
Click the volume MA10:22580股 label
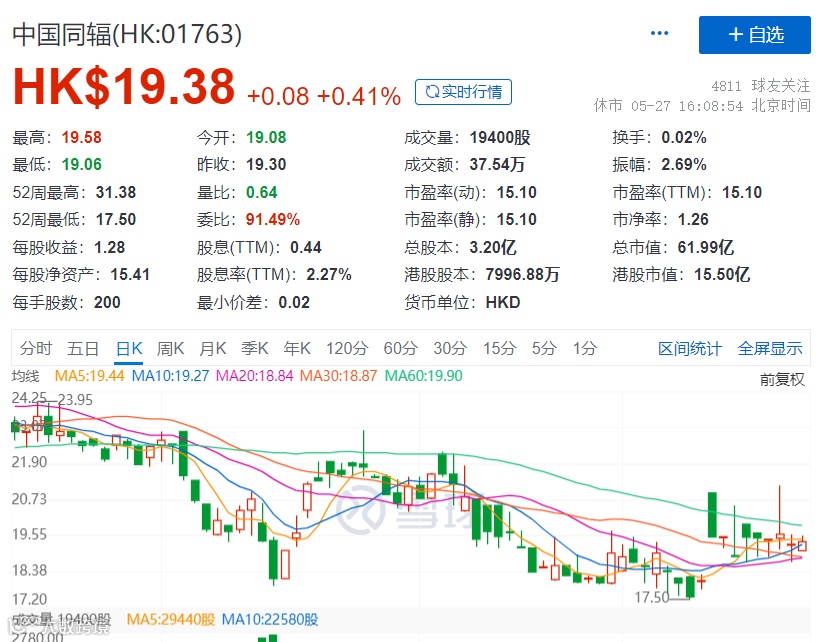[270, 619]
